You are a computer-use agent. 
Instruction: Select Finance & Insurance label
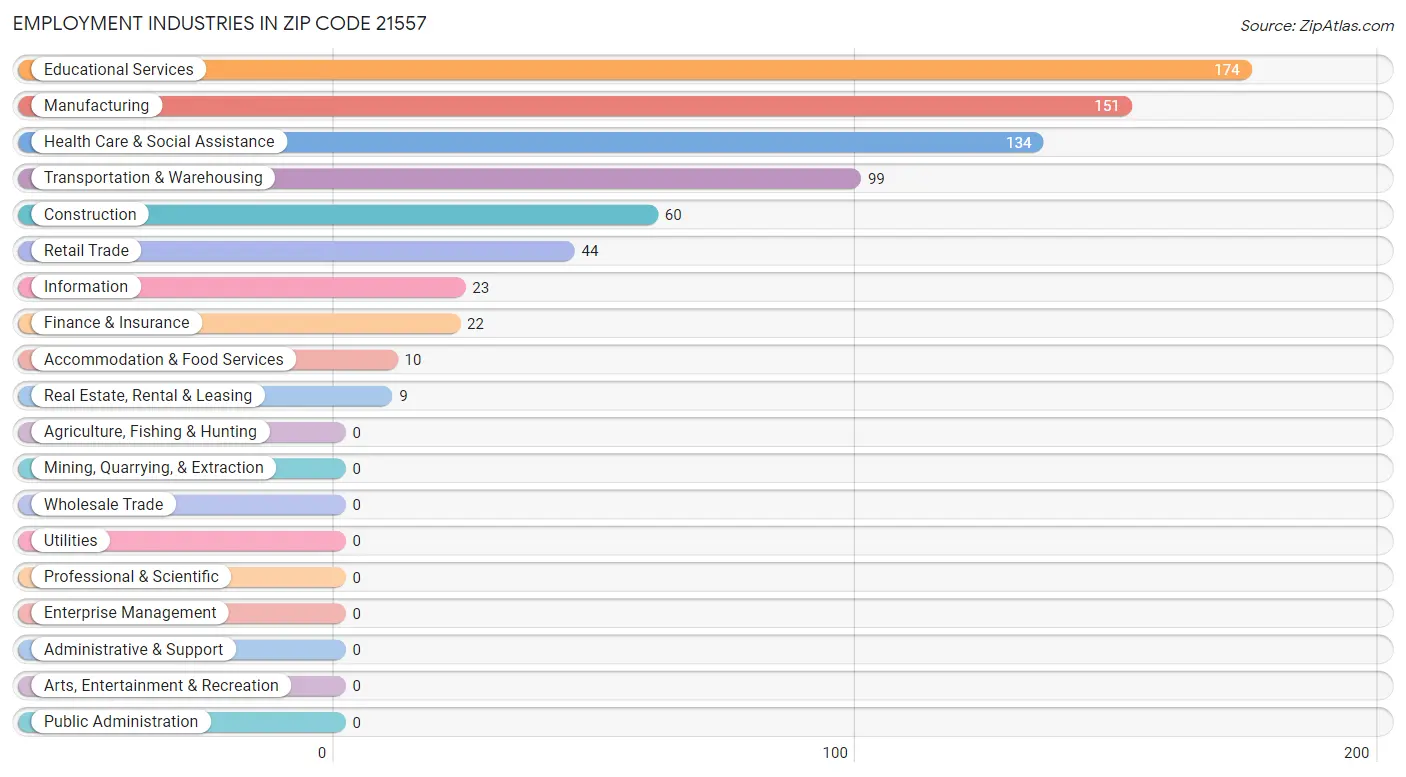[x=116, y=323]
